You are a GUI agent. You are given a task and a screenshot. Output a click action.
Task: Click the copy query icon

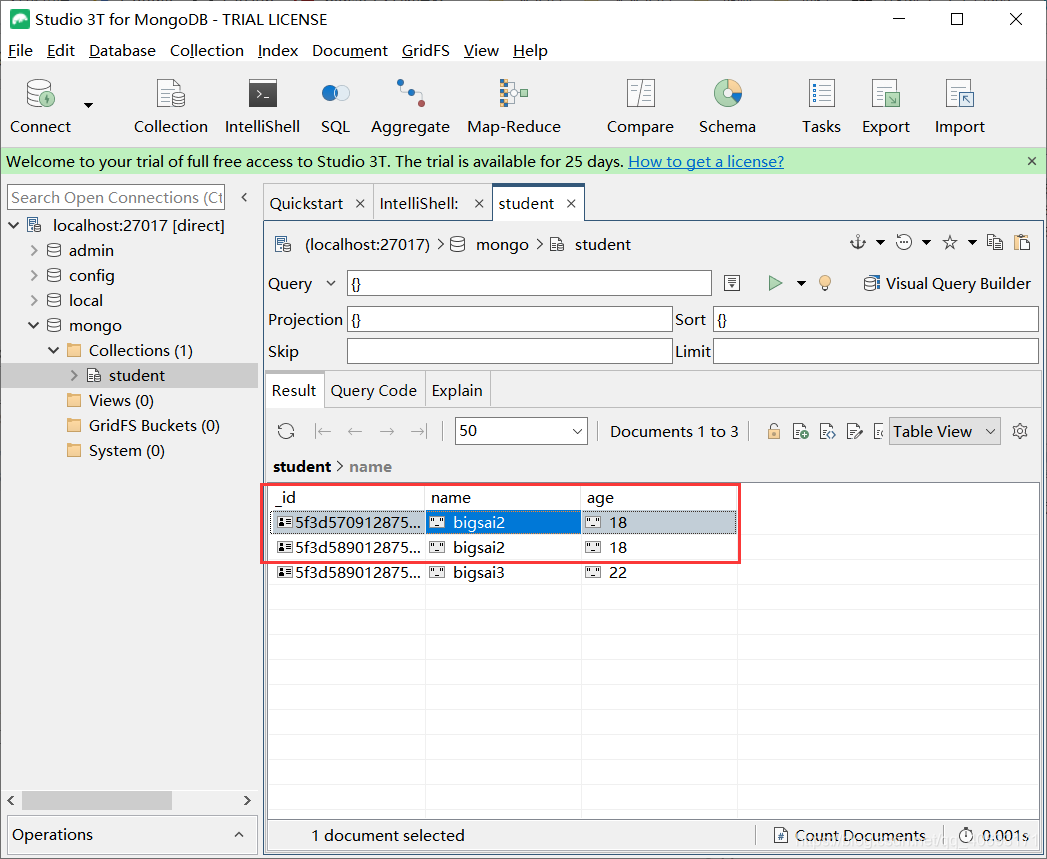[x=995, y=242]
